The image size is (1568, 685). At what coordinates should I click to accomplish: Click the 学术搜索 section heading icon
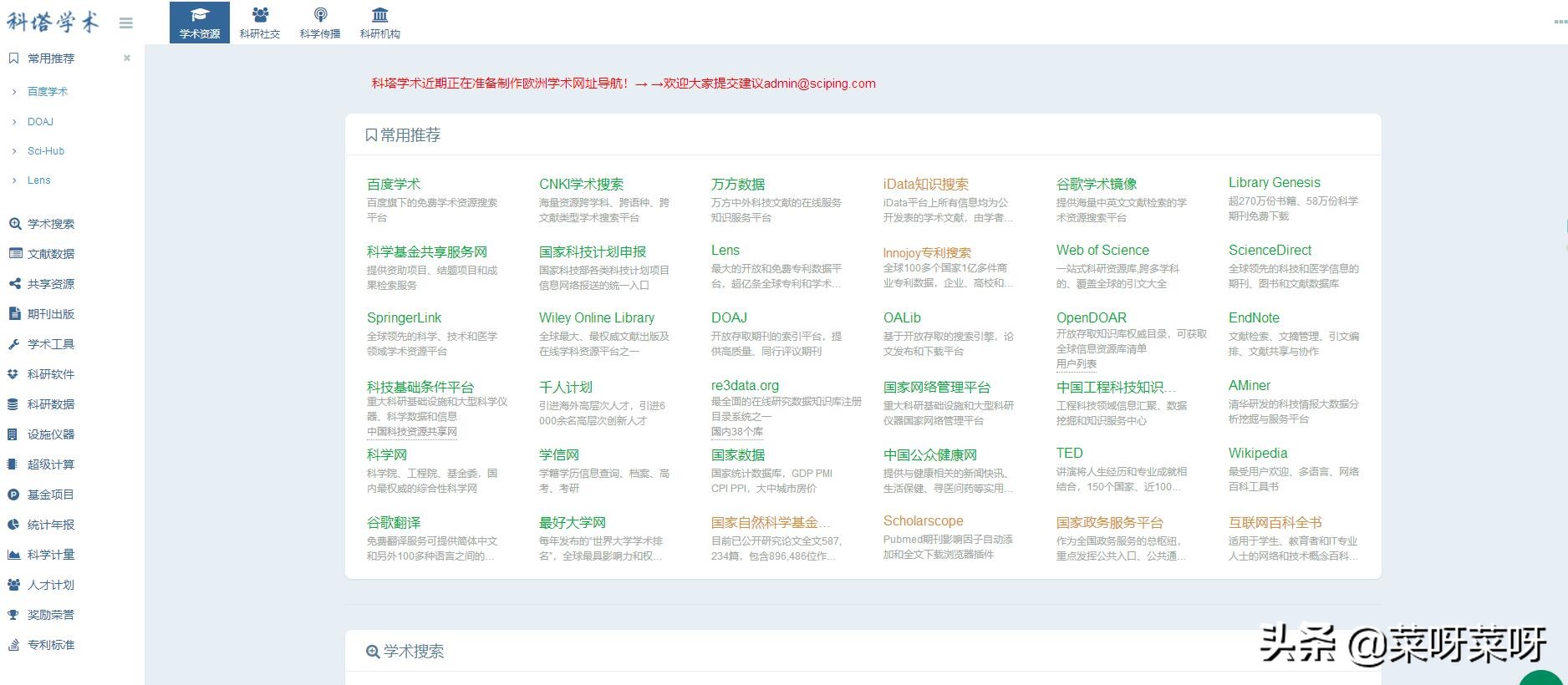point(373,652)
